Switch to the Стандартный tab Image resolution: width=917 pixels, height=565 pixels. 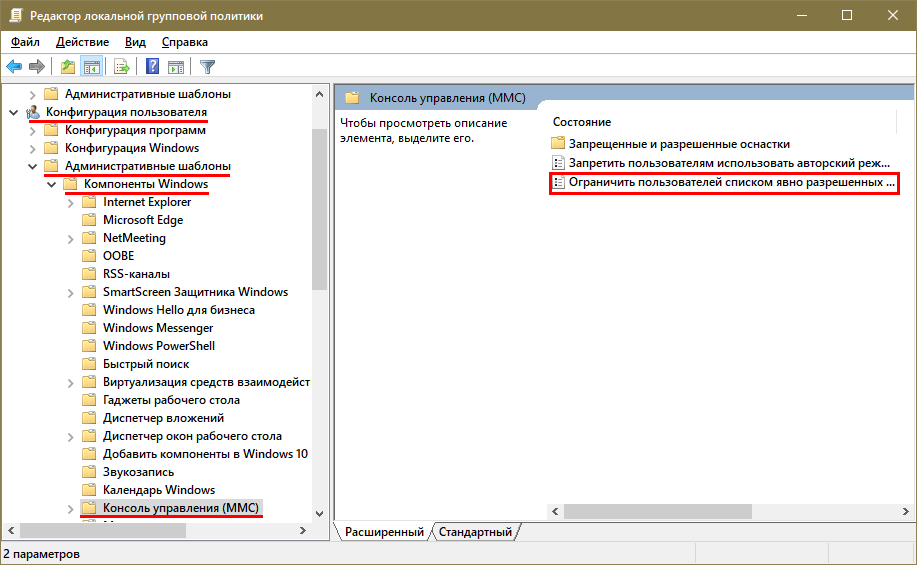[x=475, y=532]
